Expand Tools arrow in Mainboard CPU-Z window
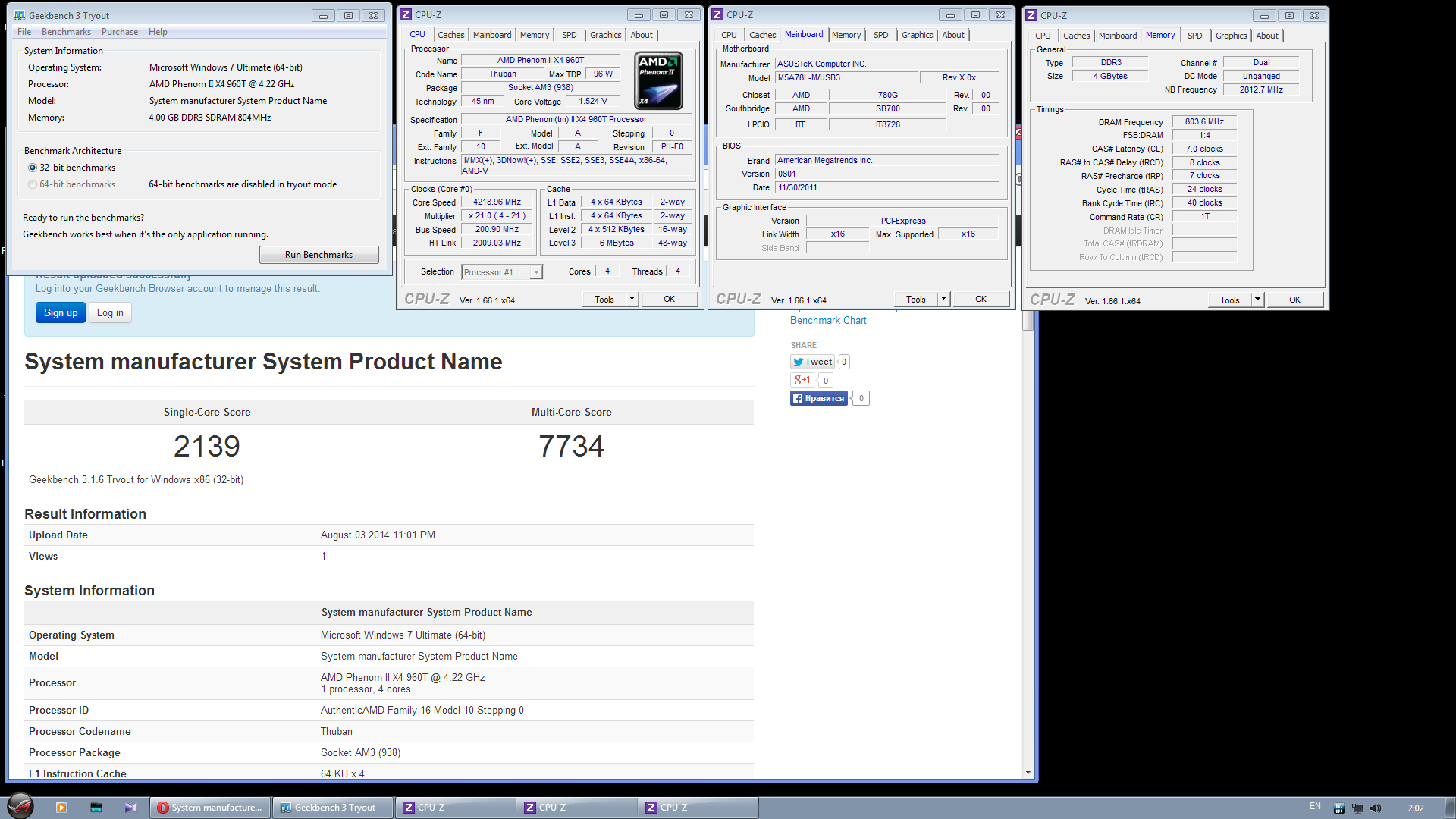 [x=943, y=299]
